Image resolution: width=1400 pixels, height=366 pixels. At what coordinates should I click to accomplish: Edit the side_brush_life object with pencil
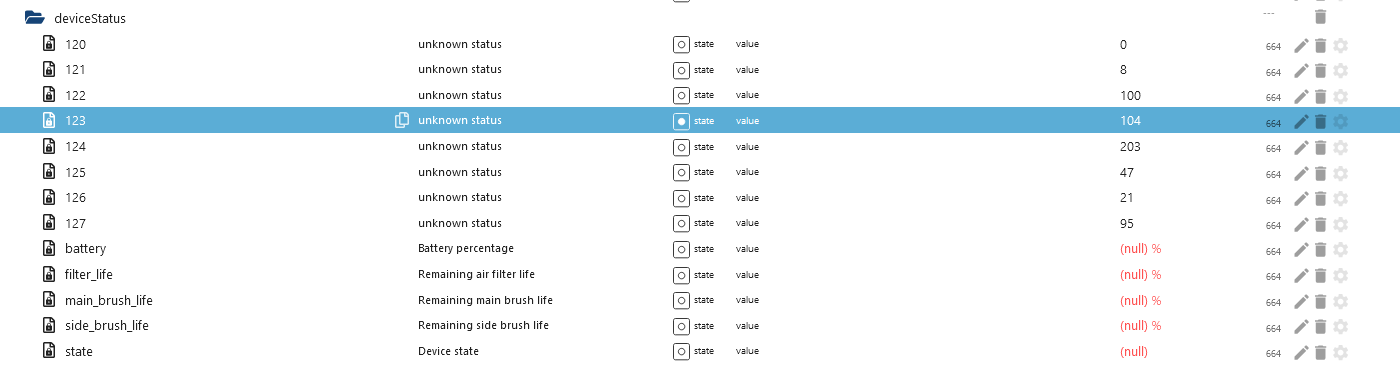1301,326
